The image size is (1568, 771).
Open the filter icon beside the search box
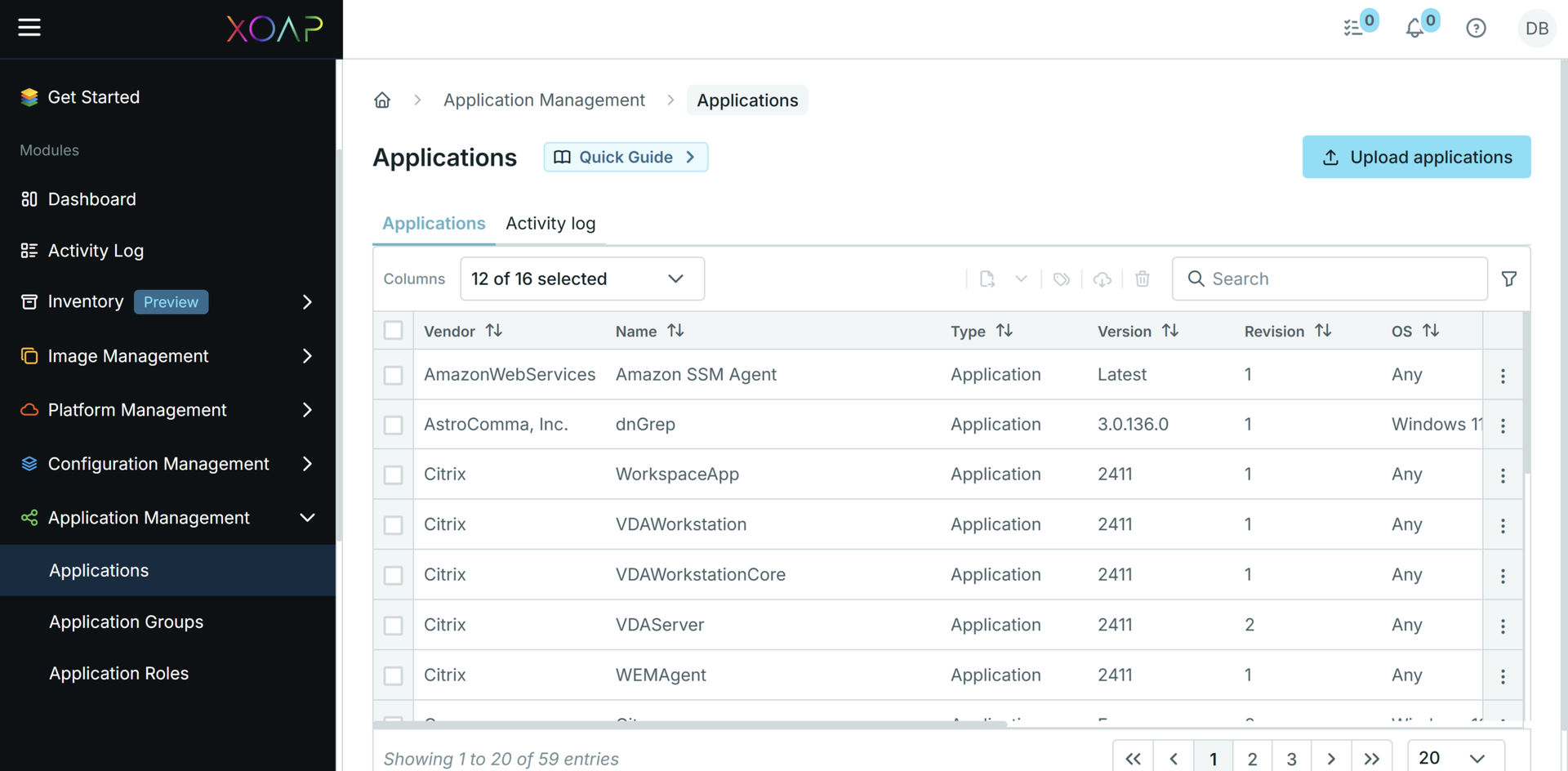tap(1509, 279)
